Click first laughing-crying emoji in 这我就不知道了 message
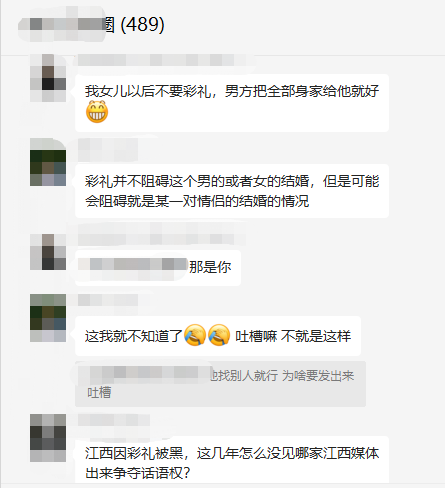 click(195, 335)
